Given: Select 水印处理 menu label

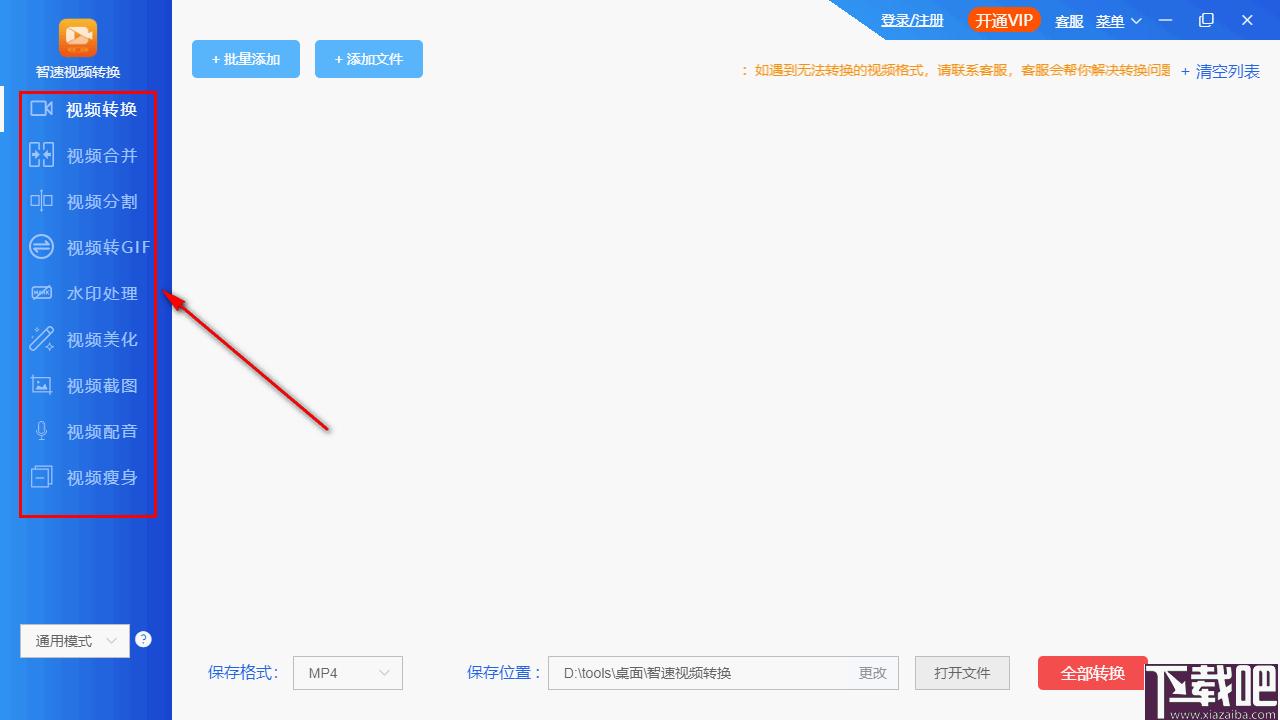Looking at the screenshot, I should pos(102,293).
